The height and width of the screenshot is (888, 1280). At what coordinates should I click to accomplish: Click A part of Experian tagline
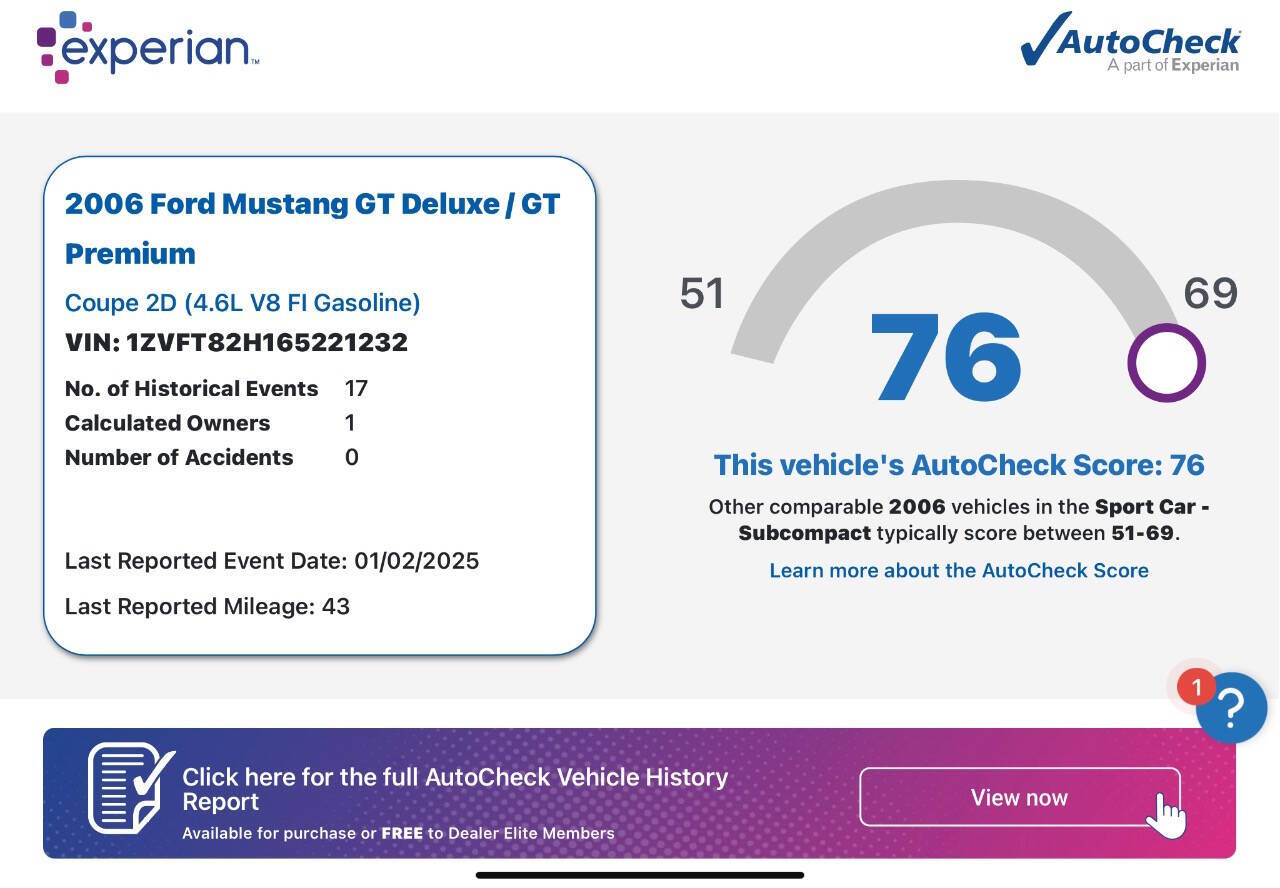[x=1173, y=65]
